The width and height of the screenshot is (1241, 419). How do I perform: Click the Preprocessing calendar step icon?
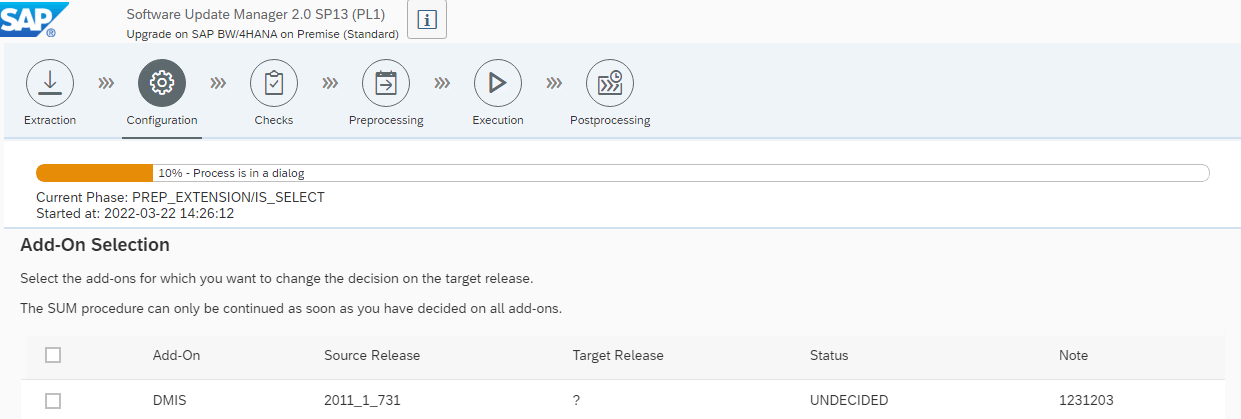point(386,84)
